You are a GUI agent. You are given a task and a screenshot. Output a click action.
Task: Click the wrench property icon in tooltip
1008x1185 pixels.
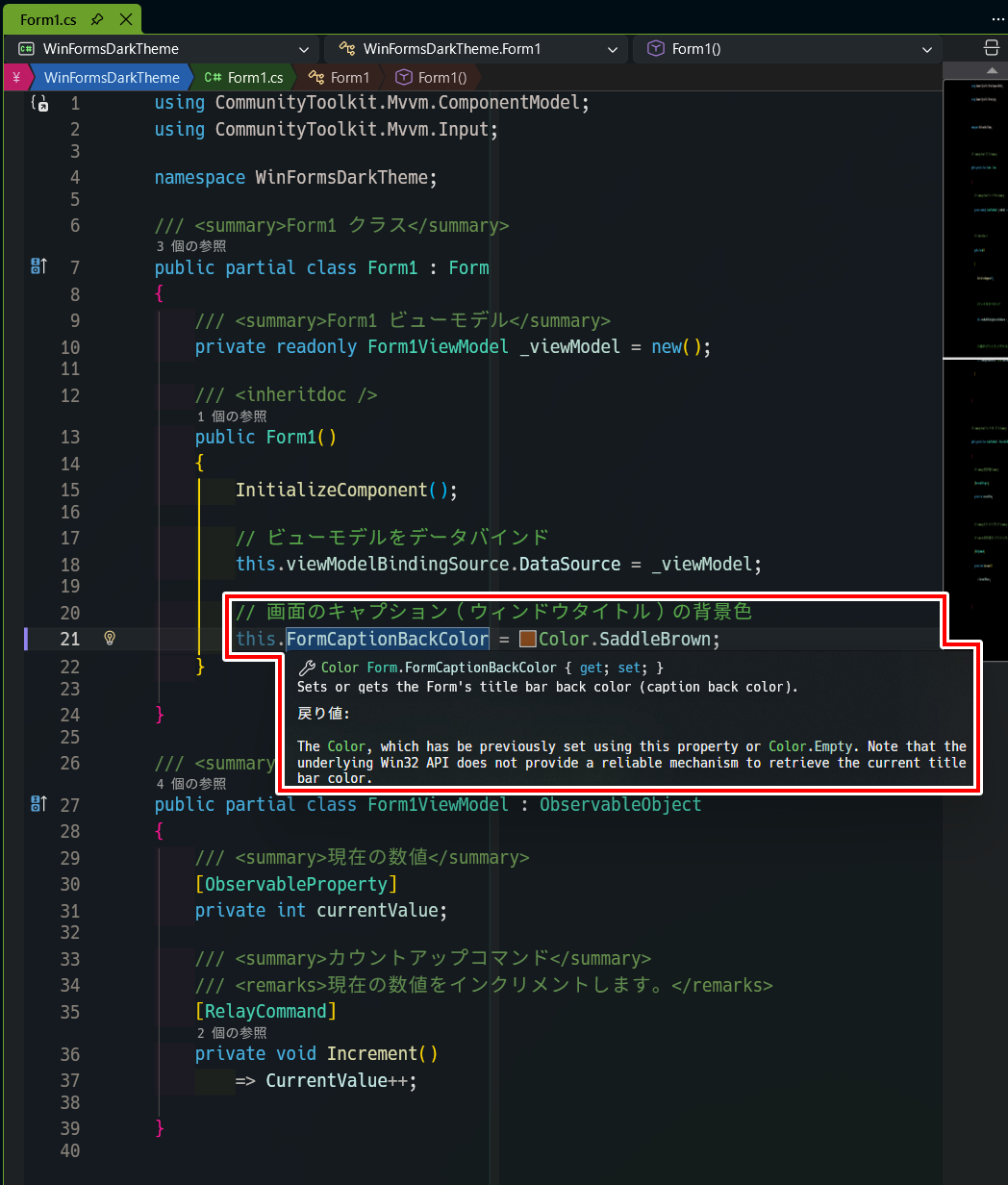click(x=307, y=668)
